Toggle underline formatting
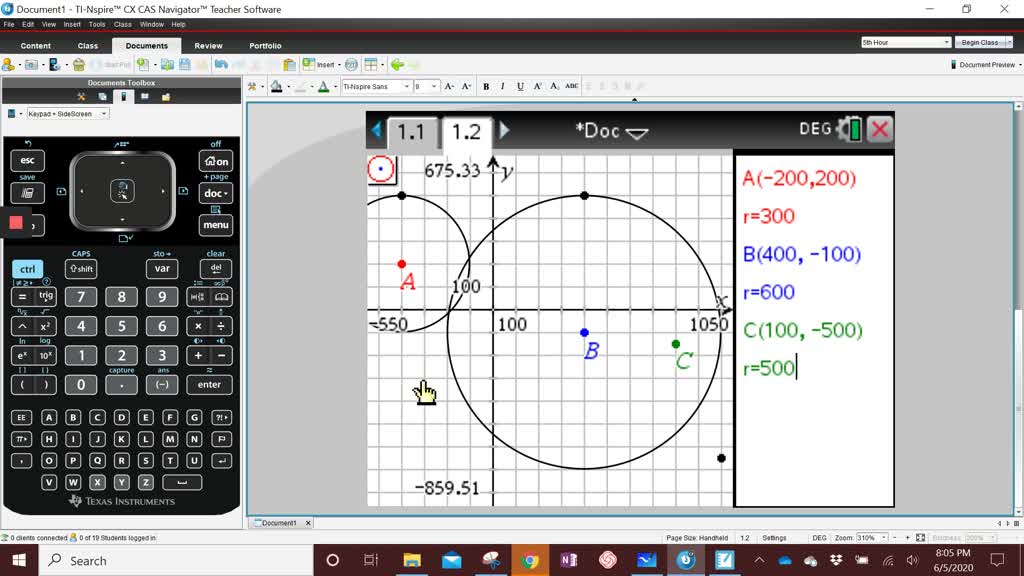Image resolution: width=1024 pixels, height=576 pixels. 520,86
